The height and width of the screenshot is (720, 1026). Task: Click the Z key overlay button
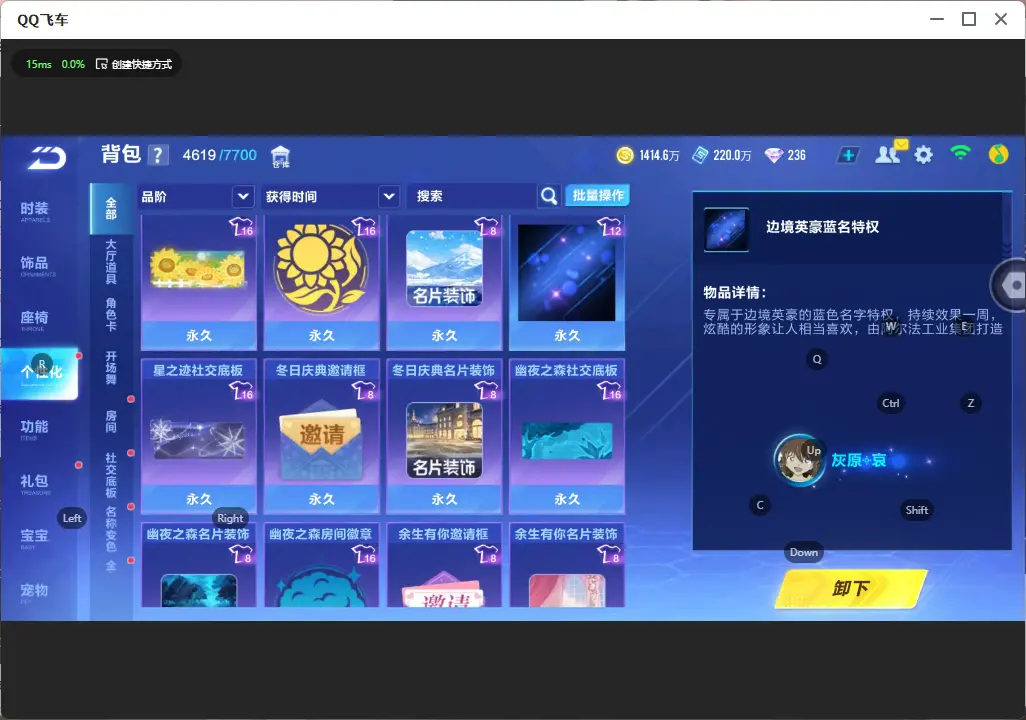[x=970, y=403]
